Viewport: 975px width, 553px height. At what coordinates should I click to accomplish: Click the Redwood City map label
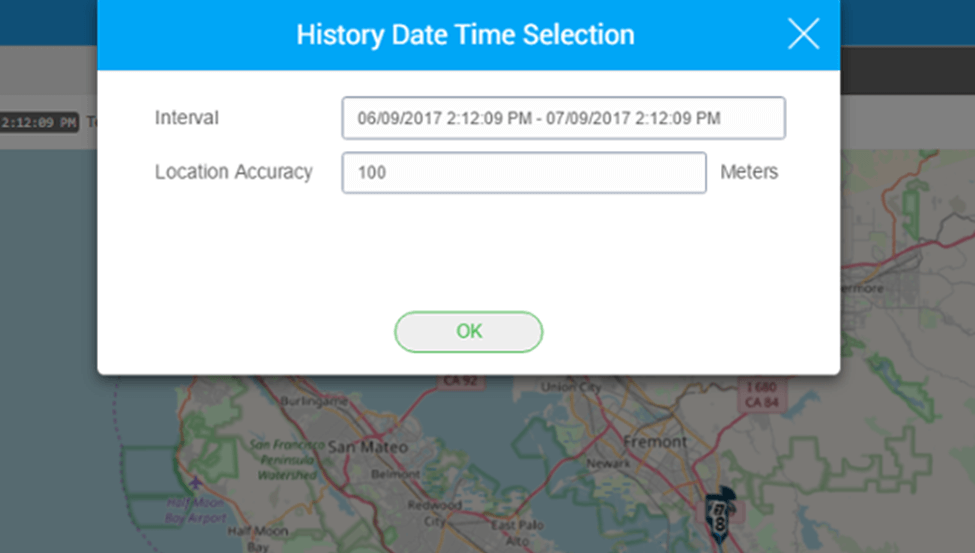coord(435,513)
